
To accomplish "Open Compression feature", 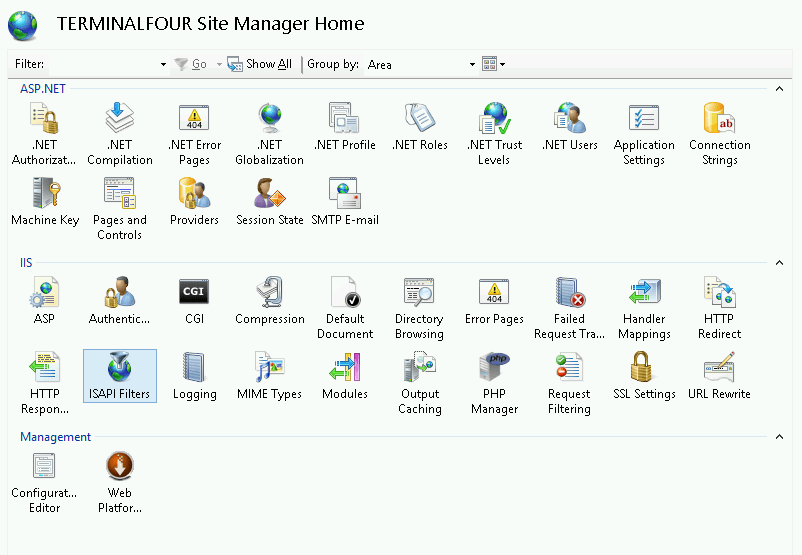I will pyautogui.click(x=270, y=300).
